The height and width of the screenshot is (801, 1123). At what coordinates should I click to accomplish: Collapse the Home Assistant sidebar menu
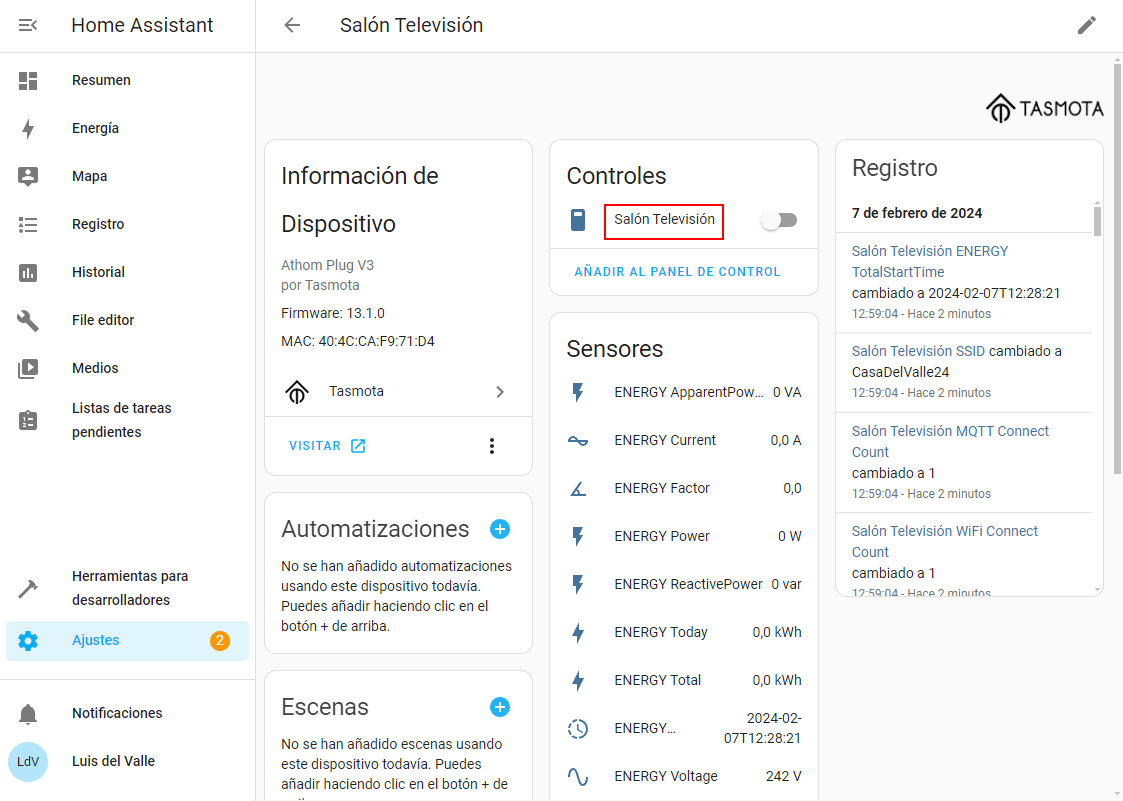[x=28, y=26]
